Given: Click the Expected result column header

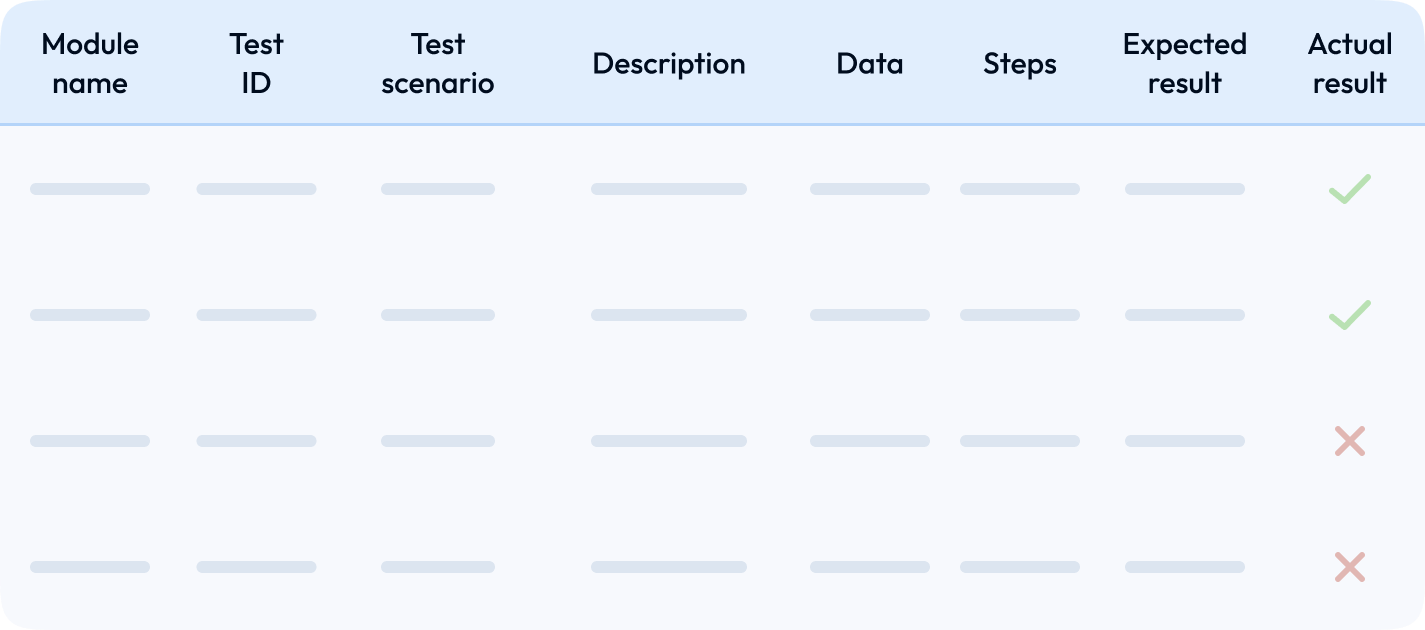Looking at the screenshot, I should 1184,63.
